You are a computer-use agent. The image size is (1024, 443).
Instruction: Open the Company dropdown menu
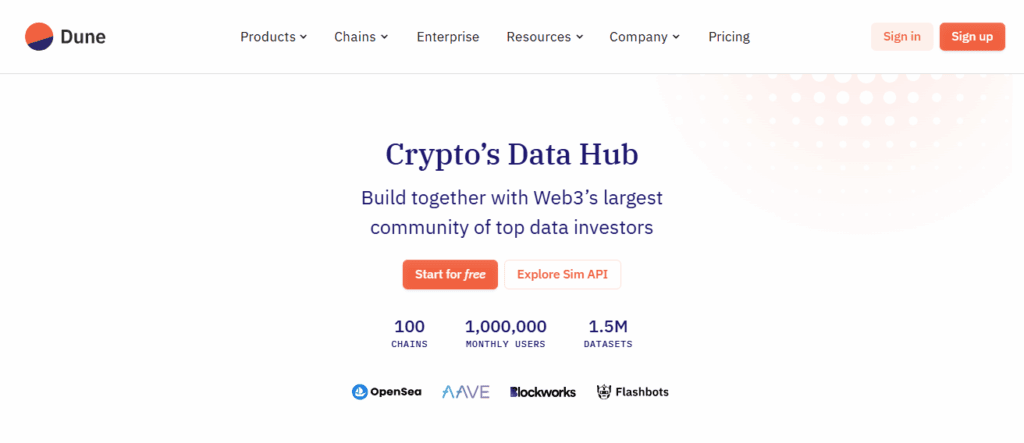[x=644, y=37]
